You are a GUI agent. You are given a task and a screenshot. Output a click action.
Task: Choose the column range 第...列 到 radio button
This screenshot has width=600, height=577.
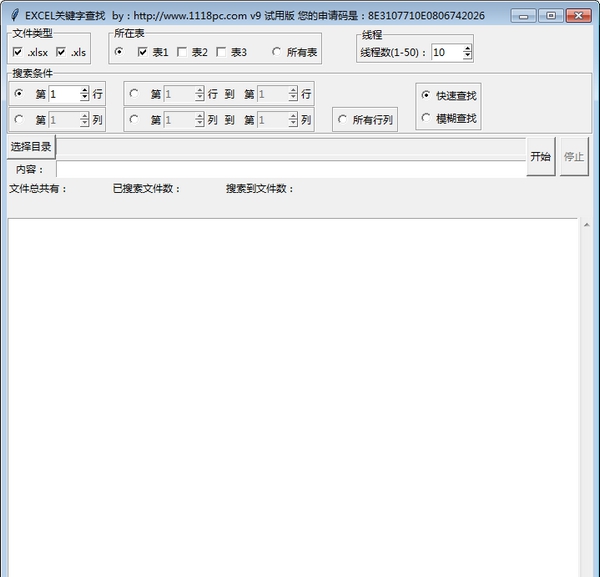click(135, 120)
